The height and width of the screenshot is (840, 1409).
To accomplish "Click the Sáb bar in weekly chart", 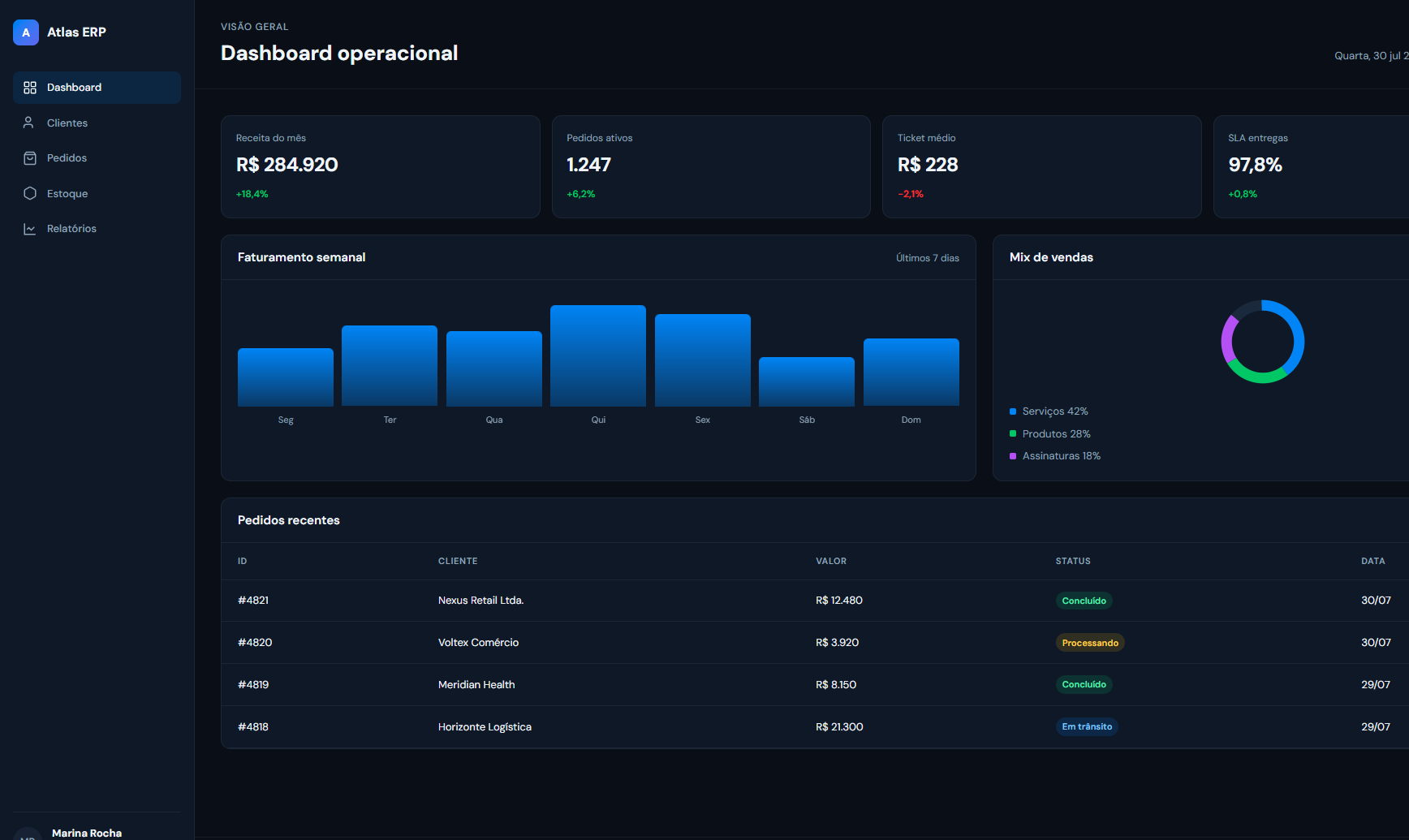I will coord(807,381).
